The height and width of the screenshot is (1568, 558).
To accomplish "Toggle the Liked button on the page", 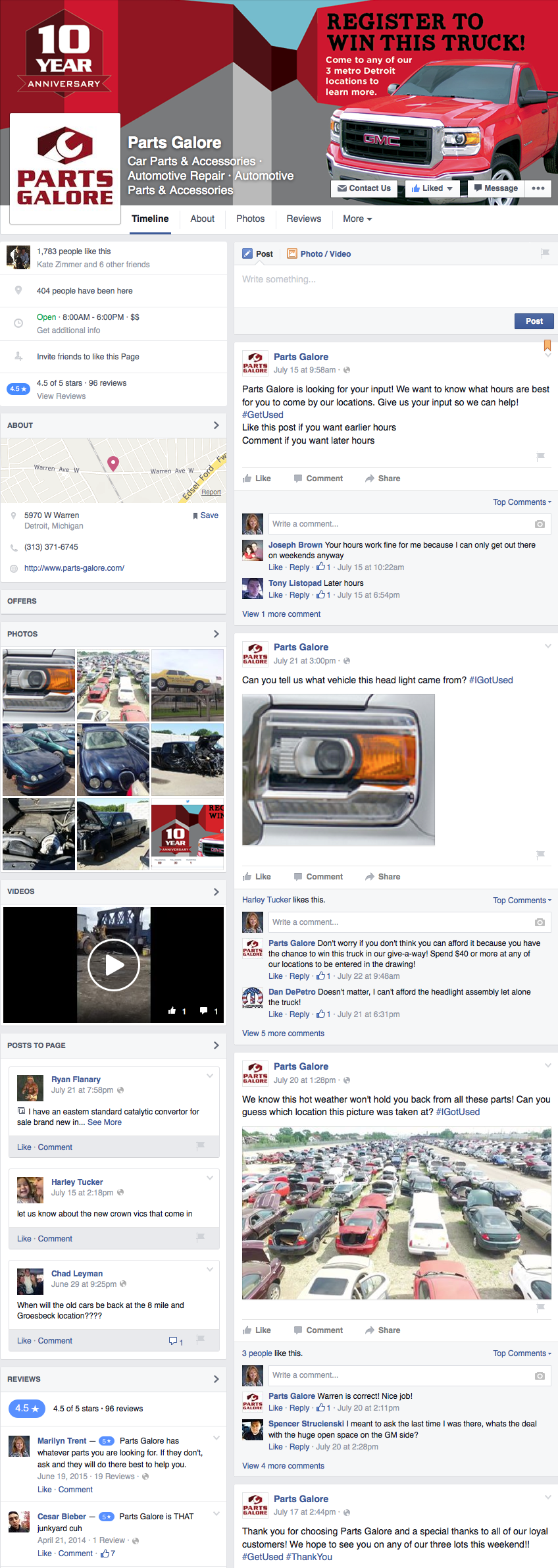I will tap(432, 188).
